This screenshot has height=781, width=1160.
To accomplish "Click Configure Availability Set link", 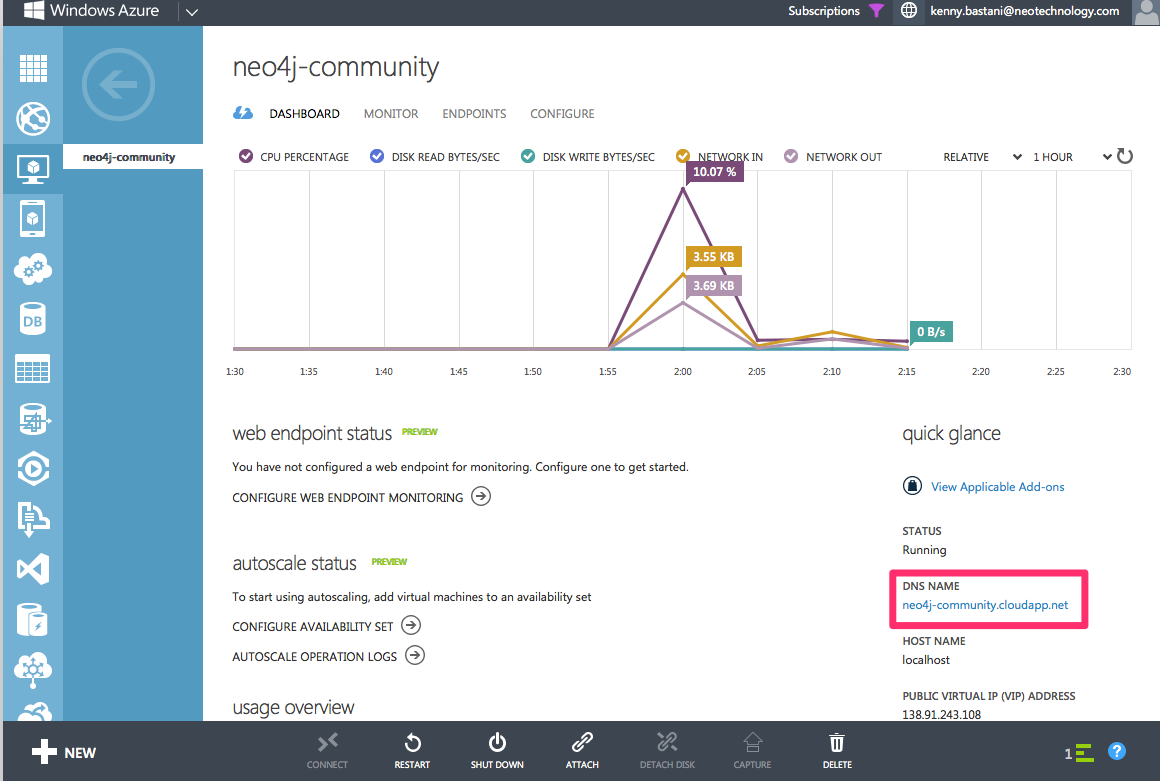I will [x=326, y=626].
